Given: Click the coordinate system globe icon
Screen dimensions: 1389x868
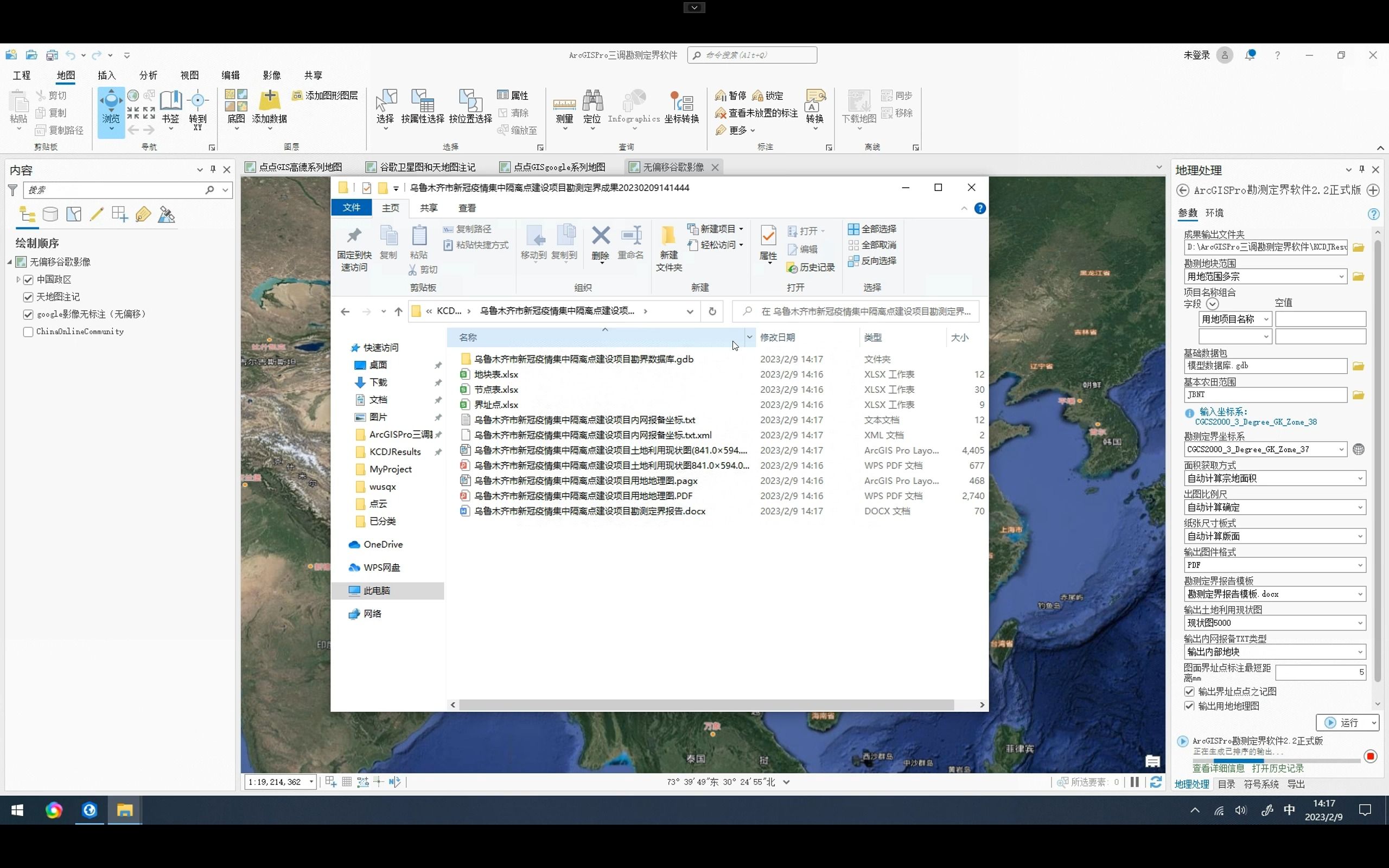Looking at the screenshot, I should click(1358, 450).
